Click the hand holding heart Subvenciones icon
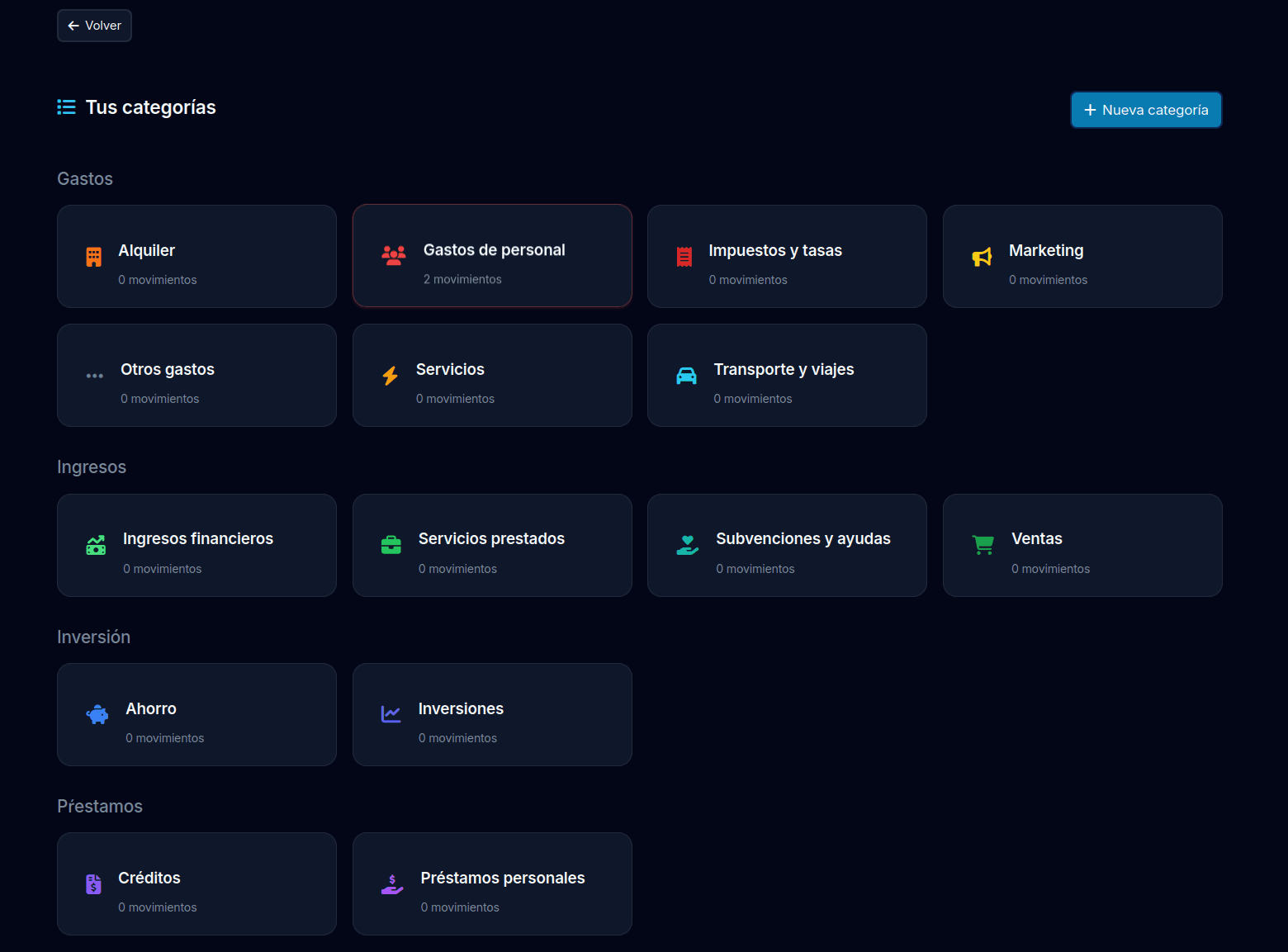 click(688, 545)
